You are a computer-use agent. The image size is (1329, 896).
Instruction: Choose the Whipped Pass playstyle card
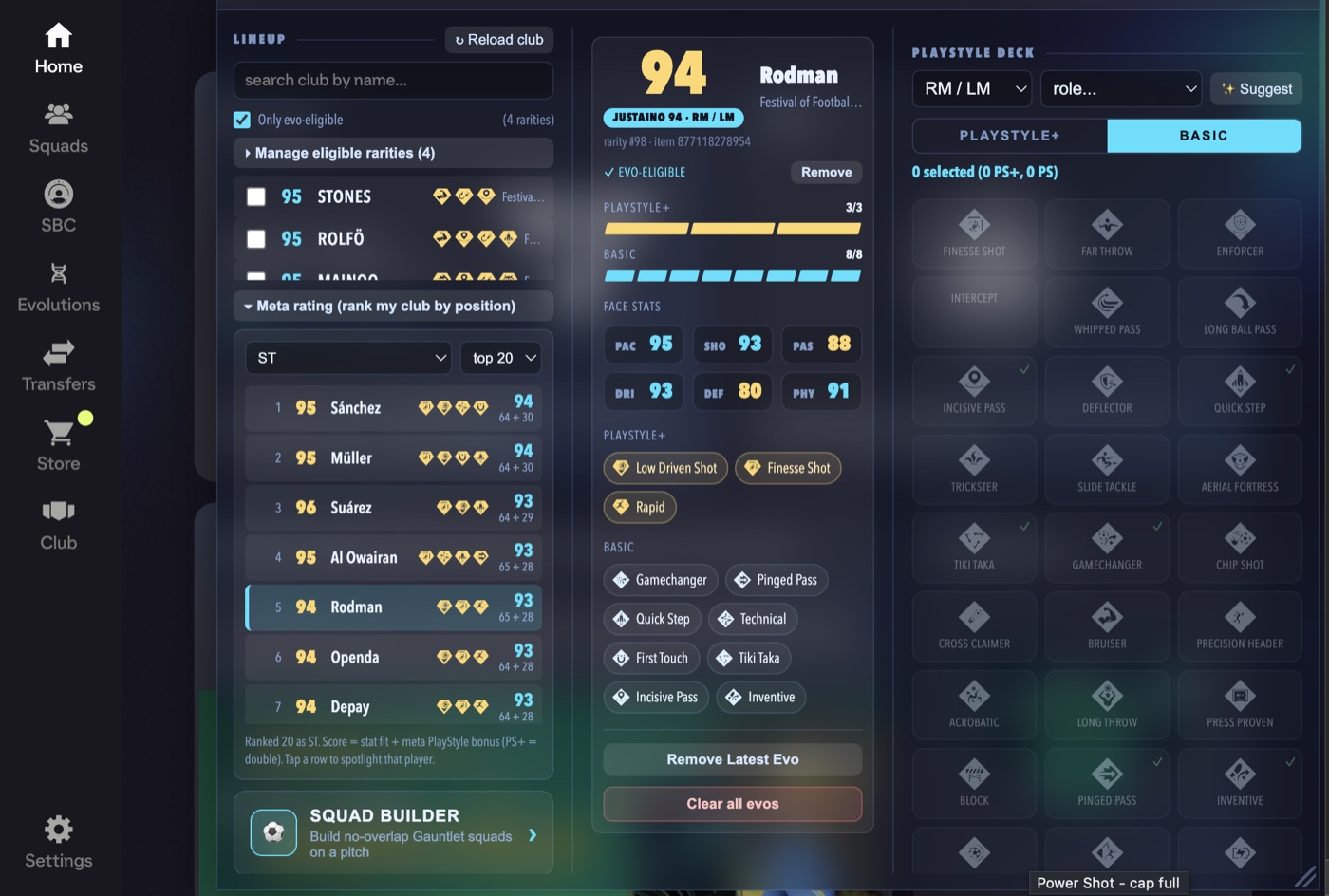pyautogui.click(x=1107, y=312)
